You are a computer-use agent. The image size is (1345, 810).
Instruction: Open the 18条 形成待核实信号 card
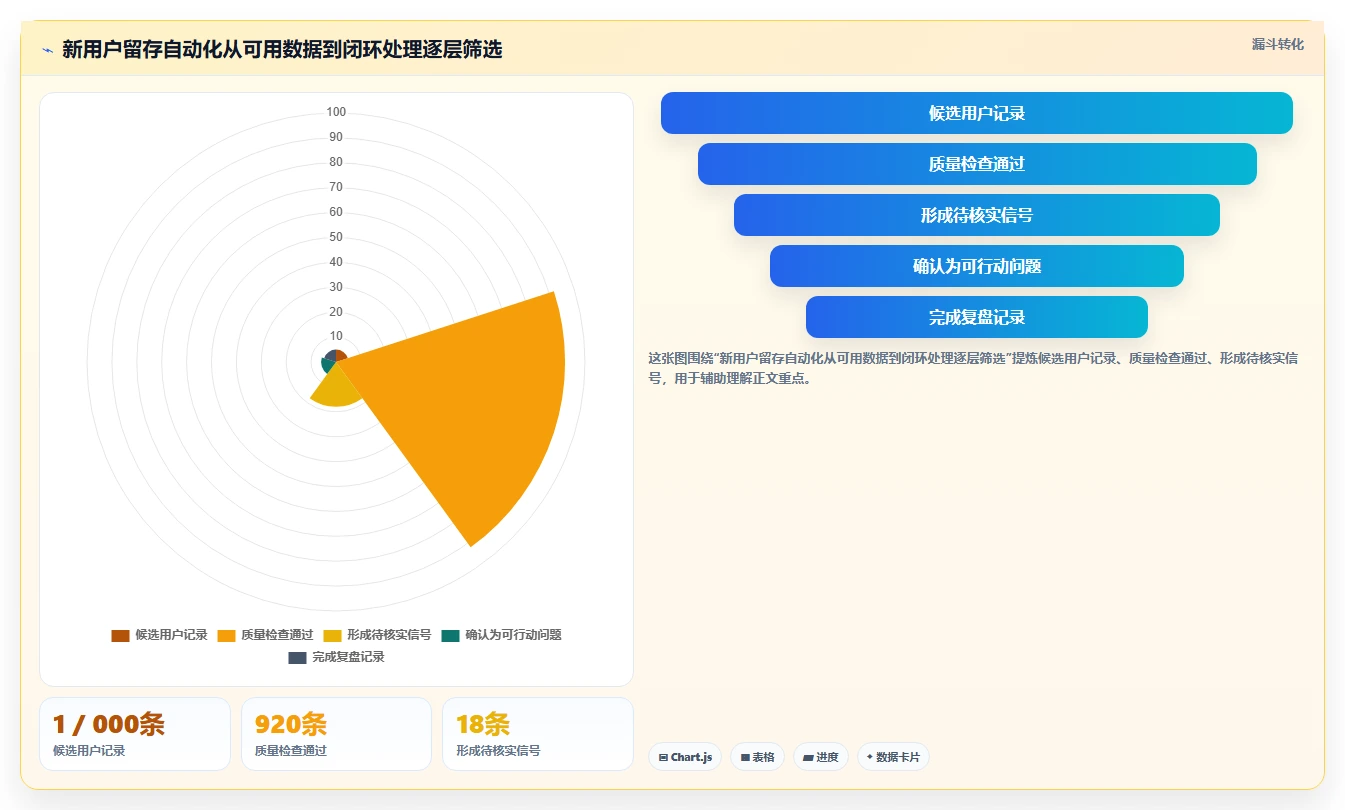[x=538, y=734]
